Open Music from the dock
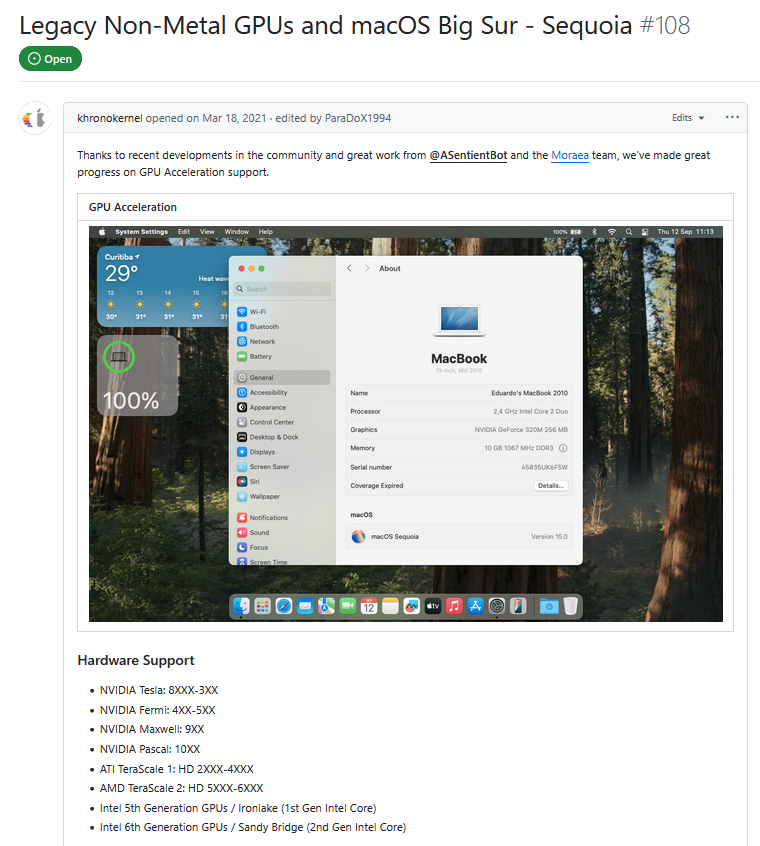 click(x=454, y=606)
